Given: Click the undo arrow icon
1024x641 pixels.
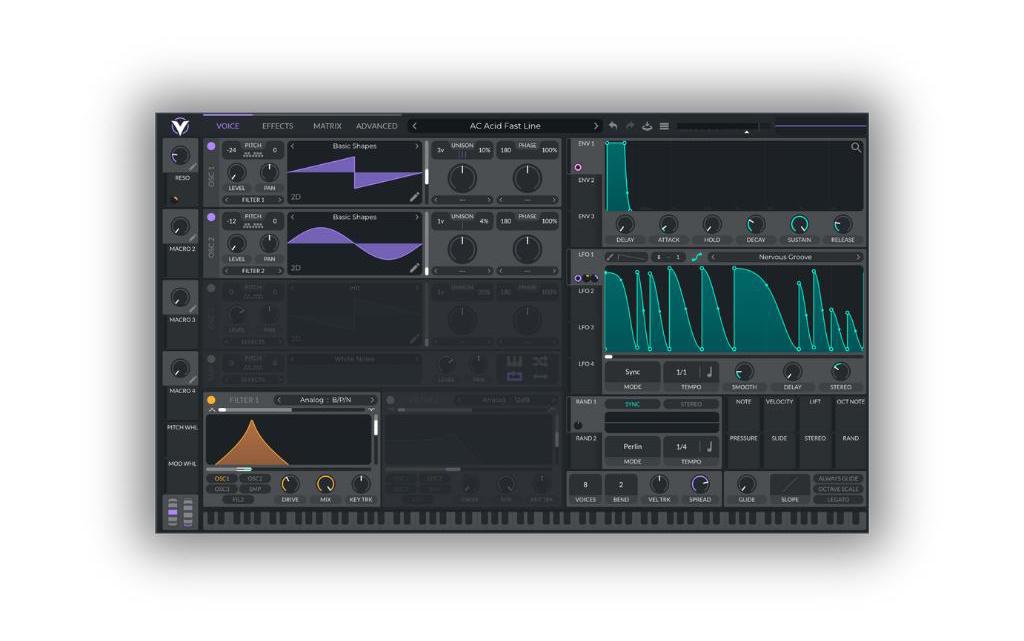Looking at the screenshot, I should pyautogui.click(x=613, y=126).
